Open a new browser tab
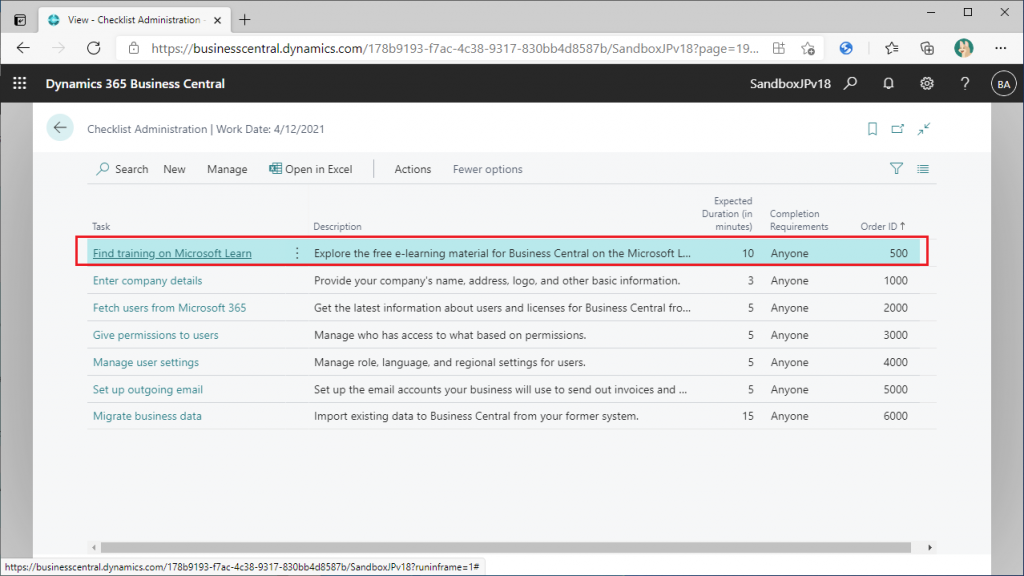 [x=245, y=20]
